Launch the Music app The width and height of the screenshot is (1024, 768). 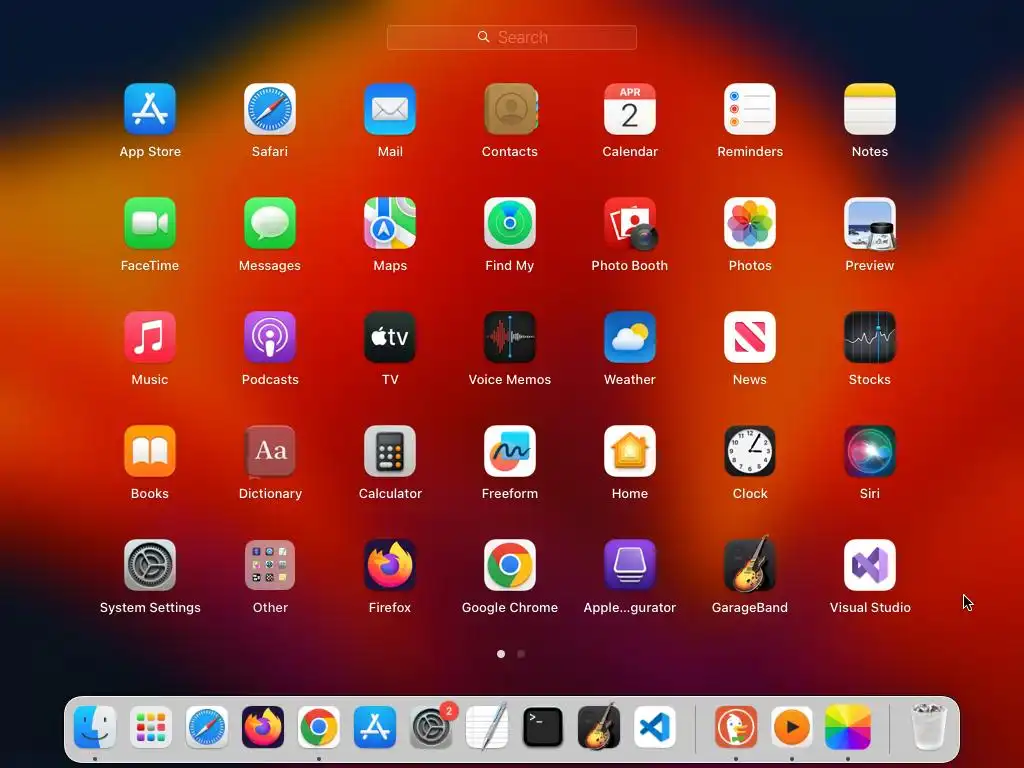150,337
